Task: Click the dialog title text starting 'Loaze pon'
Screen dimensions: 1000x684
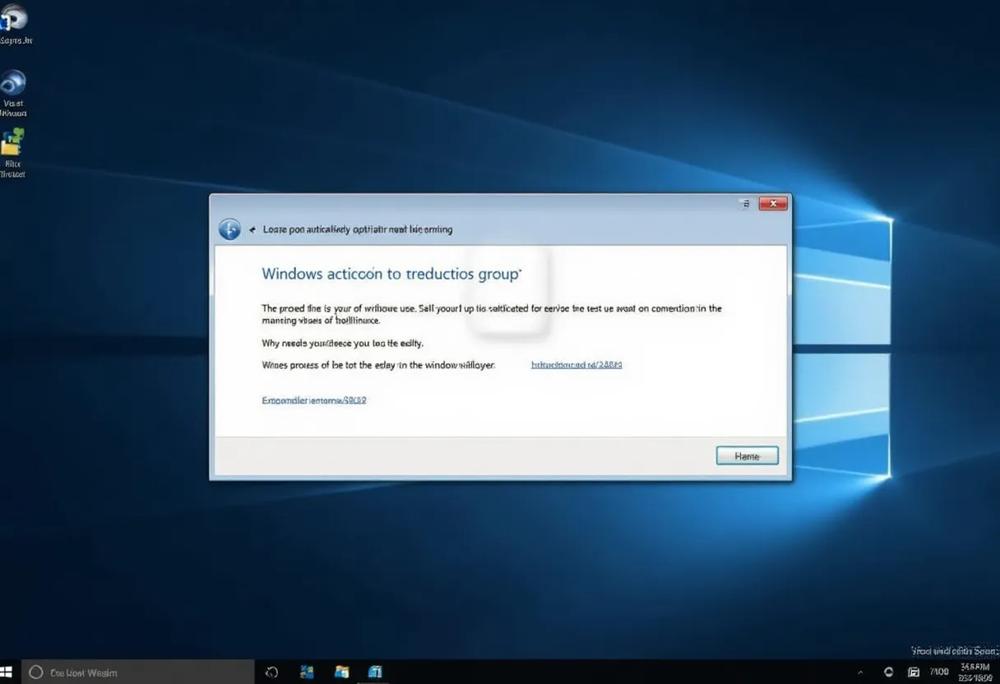Action: (x=358, y=229)
